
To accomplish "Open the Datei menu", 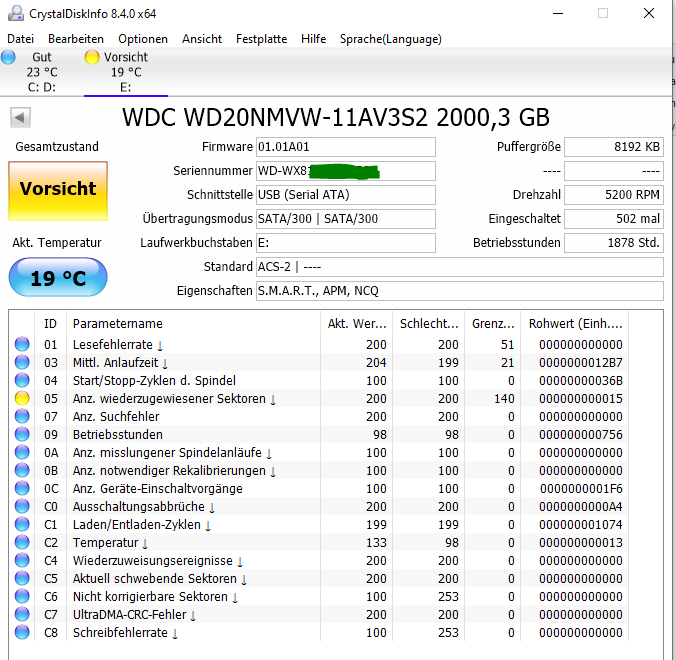I will (x=20, y=39).
